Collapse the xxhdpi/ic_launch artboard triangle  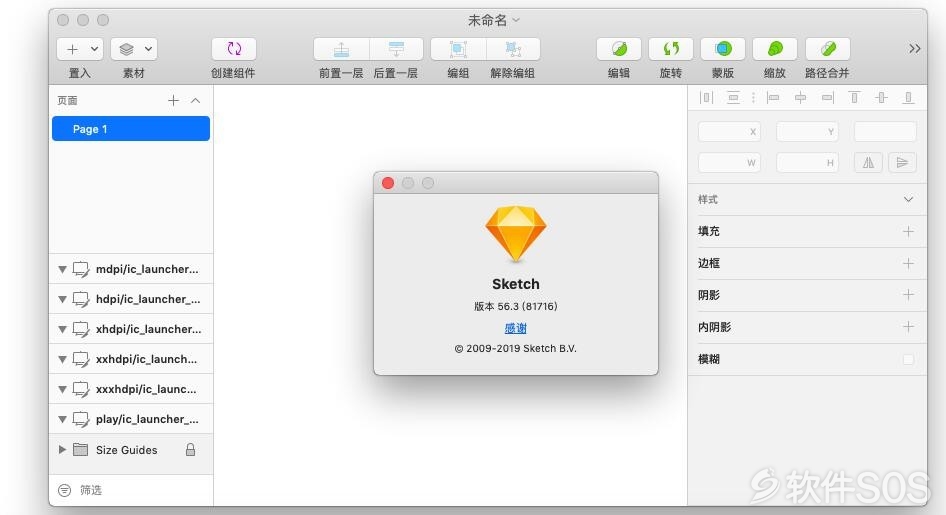(62, 359)
